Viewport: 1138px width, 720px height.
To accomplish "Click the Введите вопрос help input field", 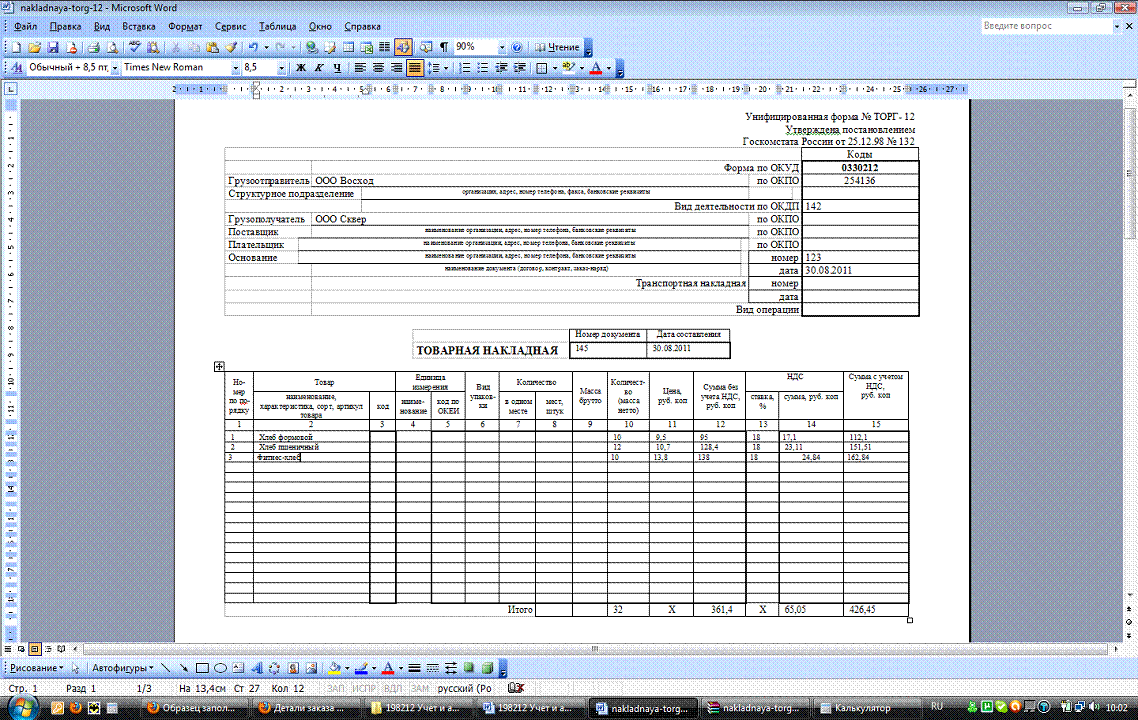I will tap(1030, 26).
